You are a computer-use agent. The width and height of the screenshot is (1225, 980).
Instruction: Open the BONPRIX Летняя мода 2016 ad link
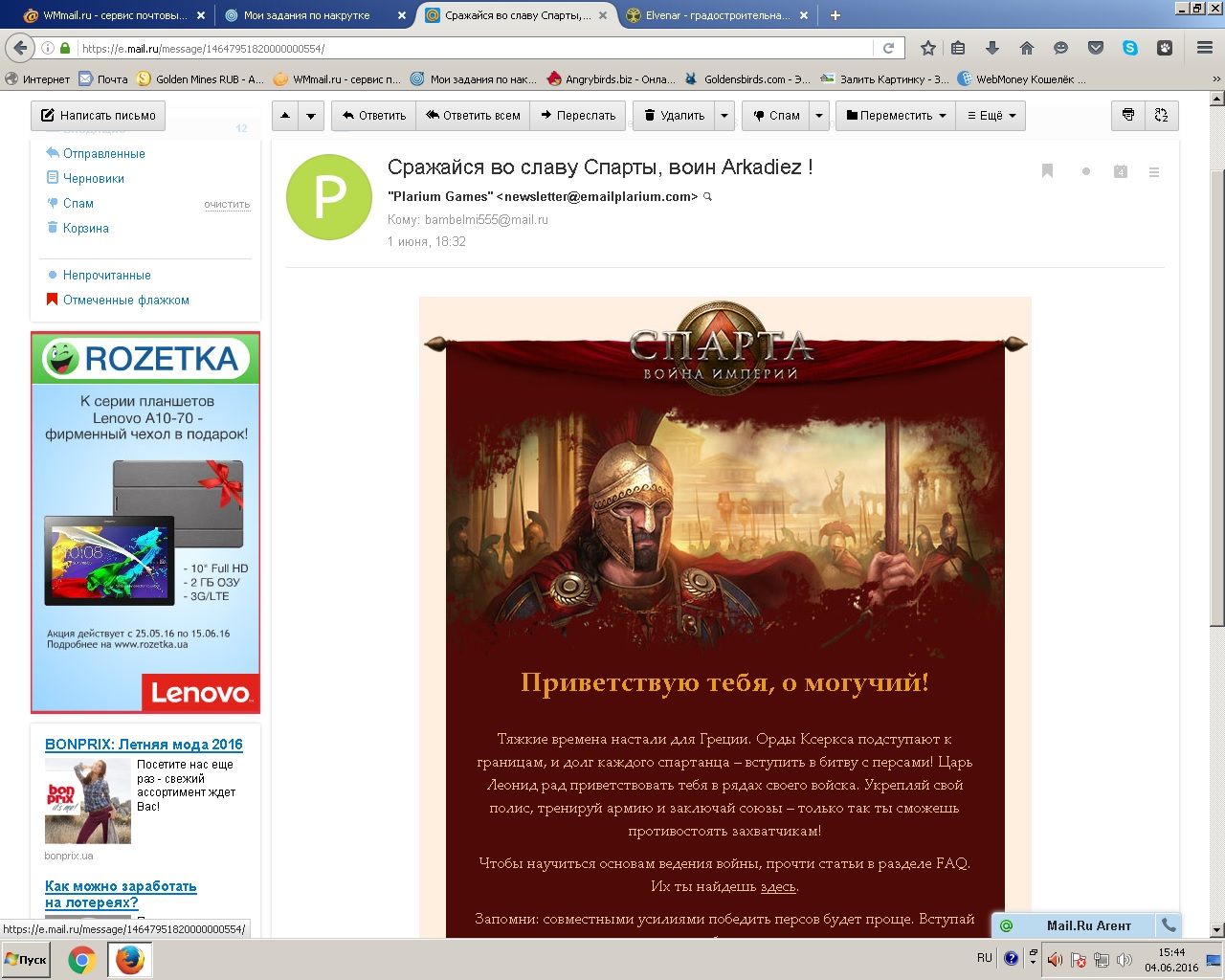coord(144,745)
